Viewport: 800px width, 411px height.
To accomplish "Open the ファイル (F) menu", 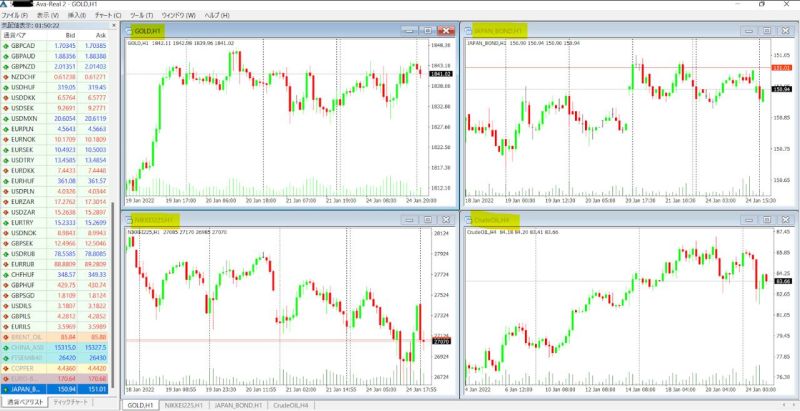I will 15,15.
